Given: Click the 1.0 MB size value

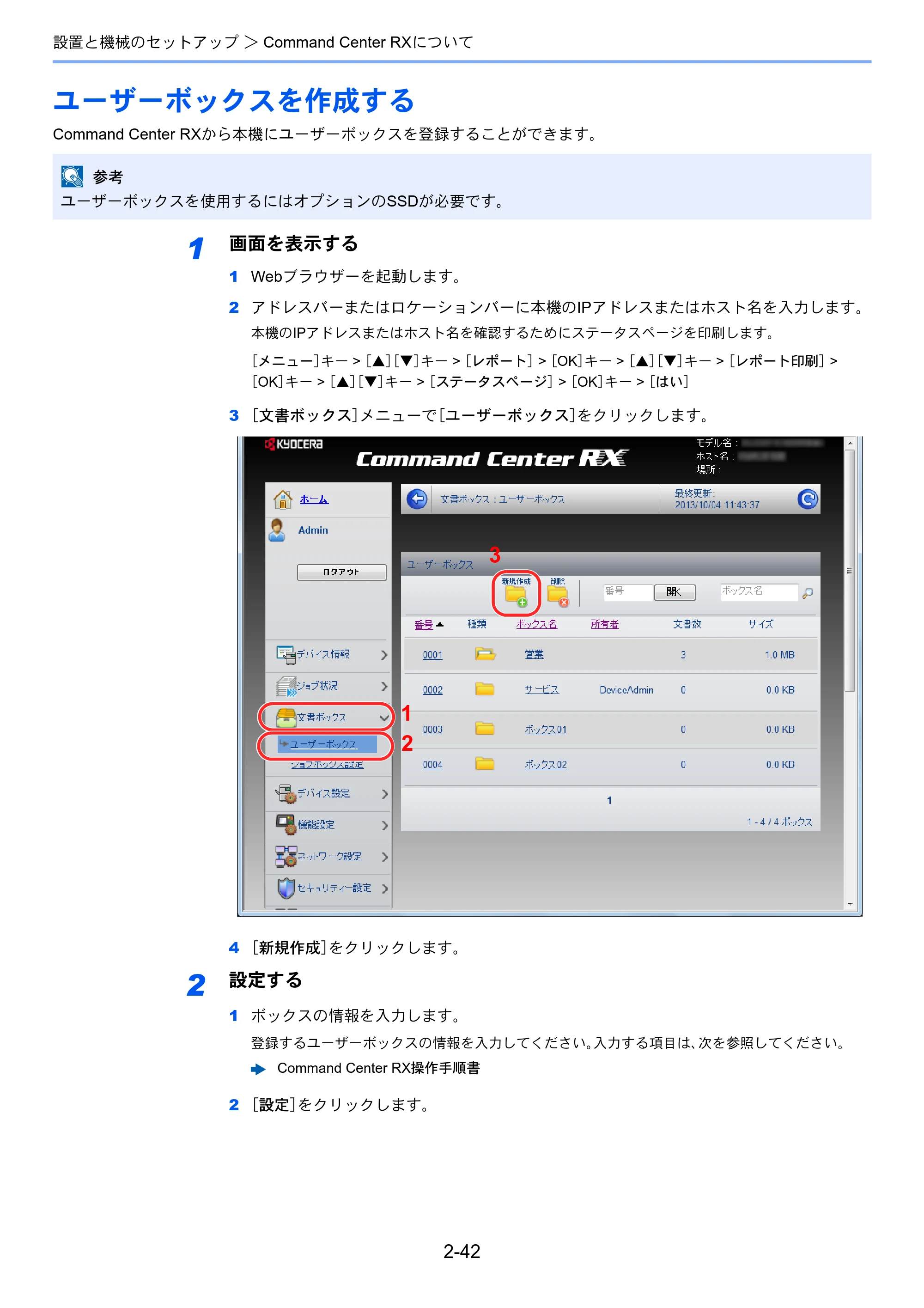Looking at the screenshot, I should (x=779, y=655).
